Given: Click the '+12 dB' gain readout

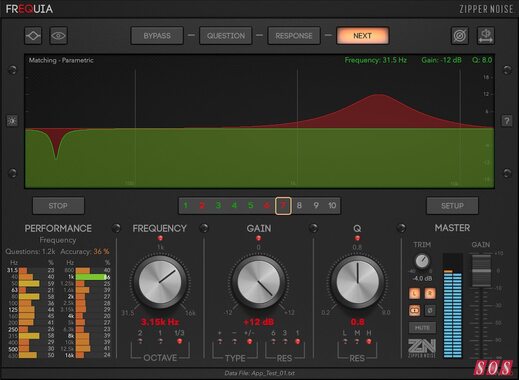Looking at the screenshot, I should 259,322.
